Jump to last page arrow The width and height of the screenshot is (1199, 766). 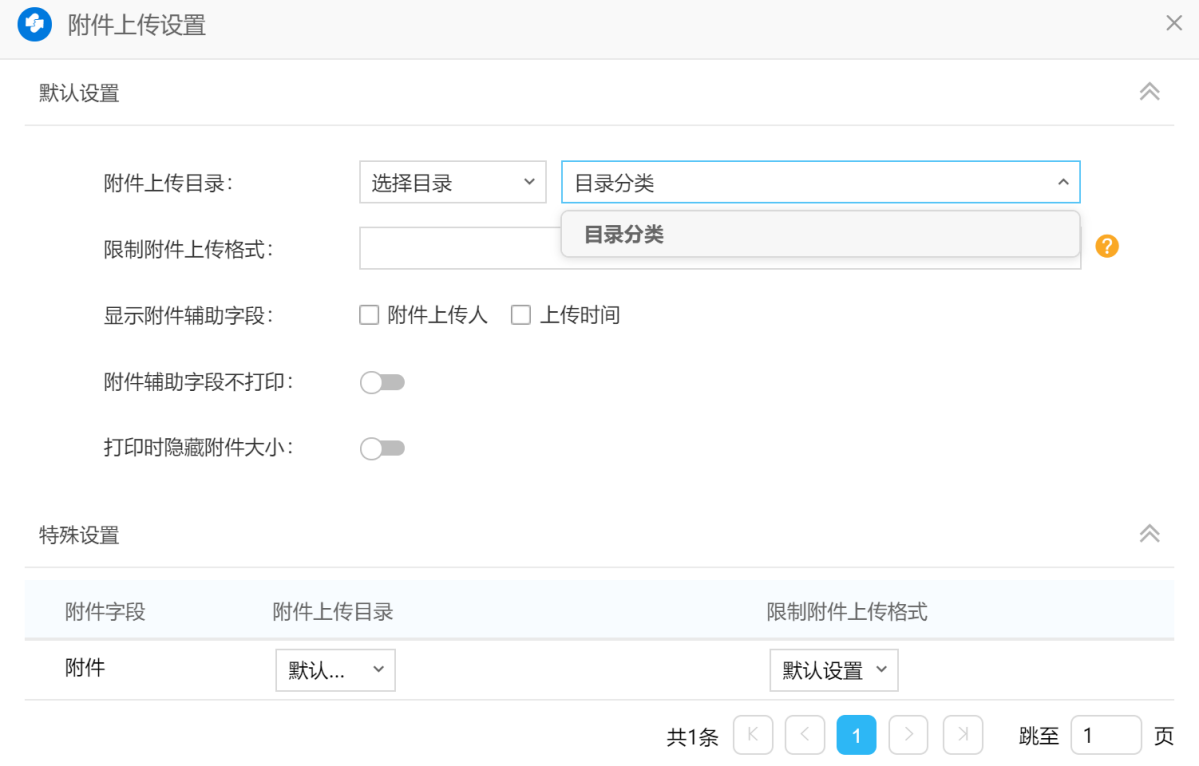[962, 736]
